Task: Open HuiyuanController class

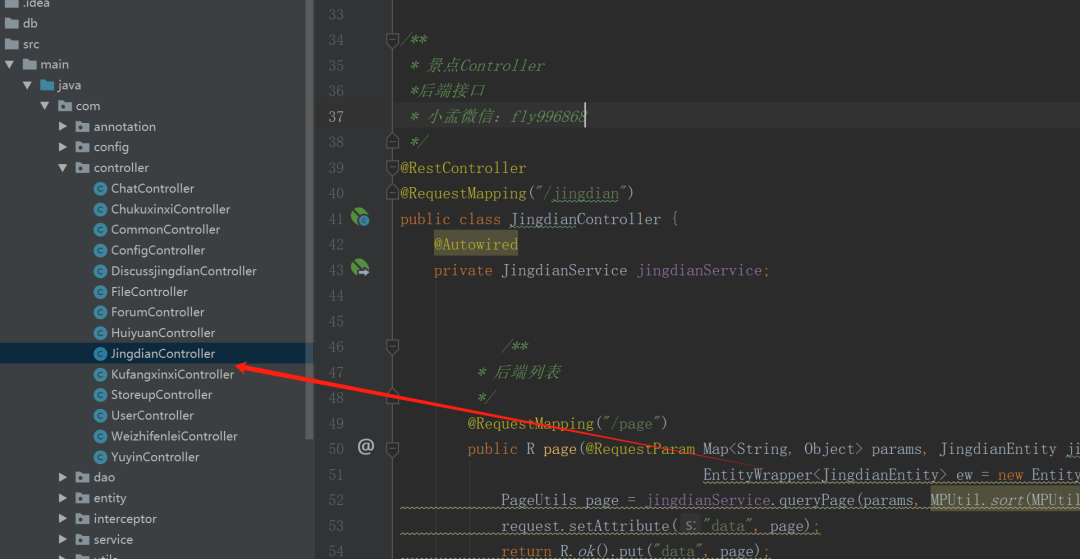Action: (163, 333)
